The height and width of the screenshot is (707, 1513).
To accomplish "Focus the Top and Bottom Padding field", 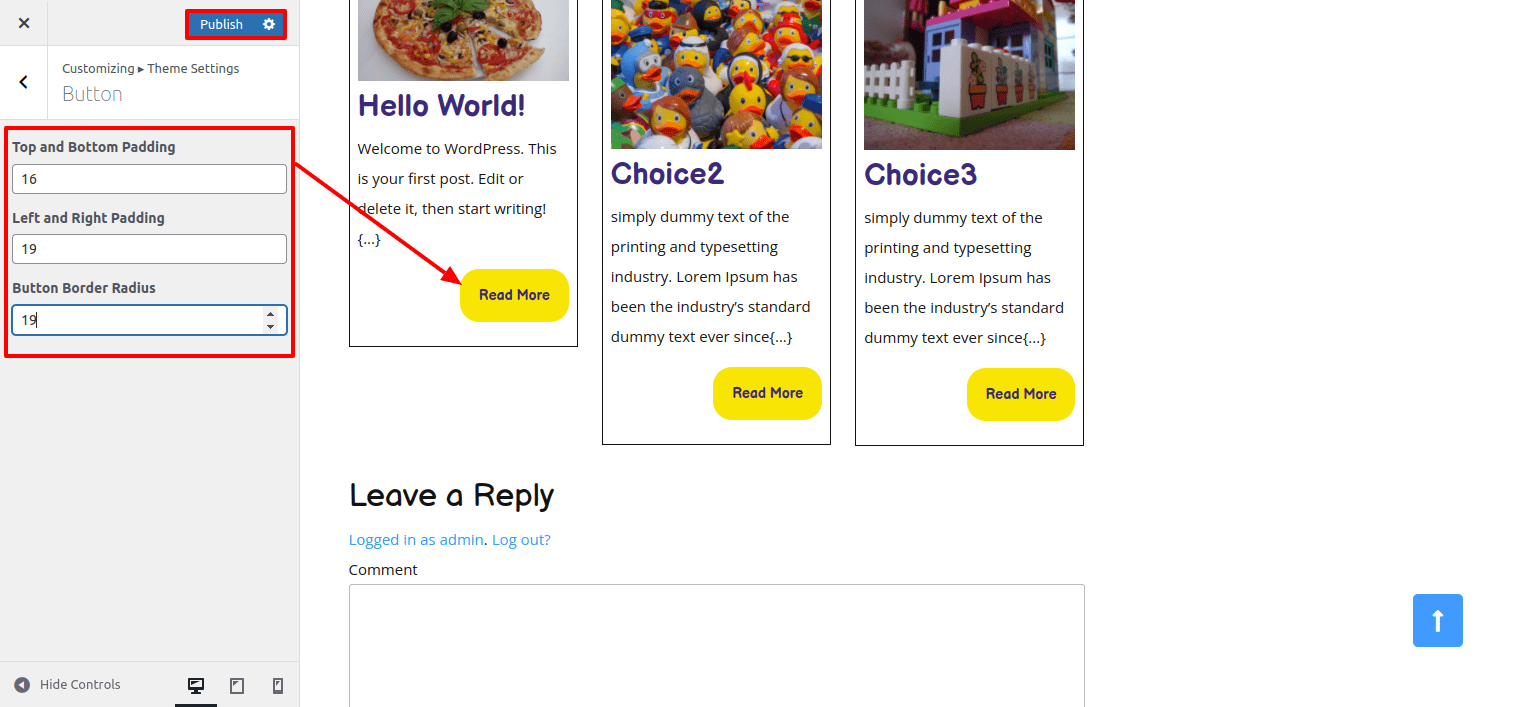I will (x=149, y=179).
